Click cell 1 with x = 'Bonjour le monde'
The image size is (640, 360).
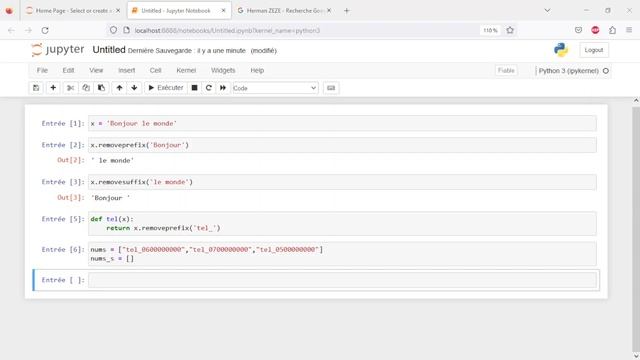(342, 123)
